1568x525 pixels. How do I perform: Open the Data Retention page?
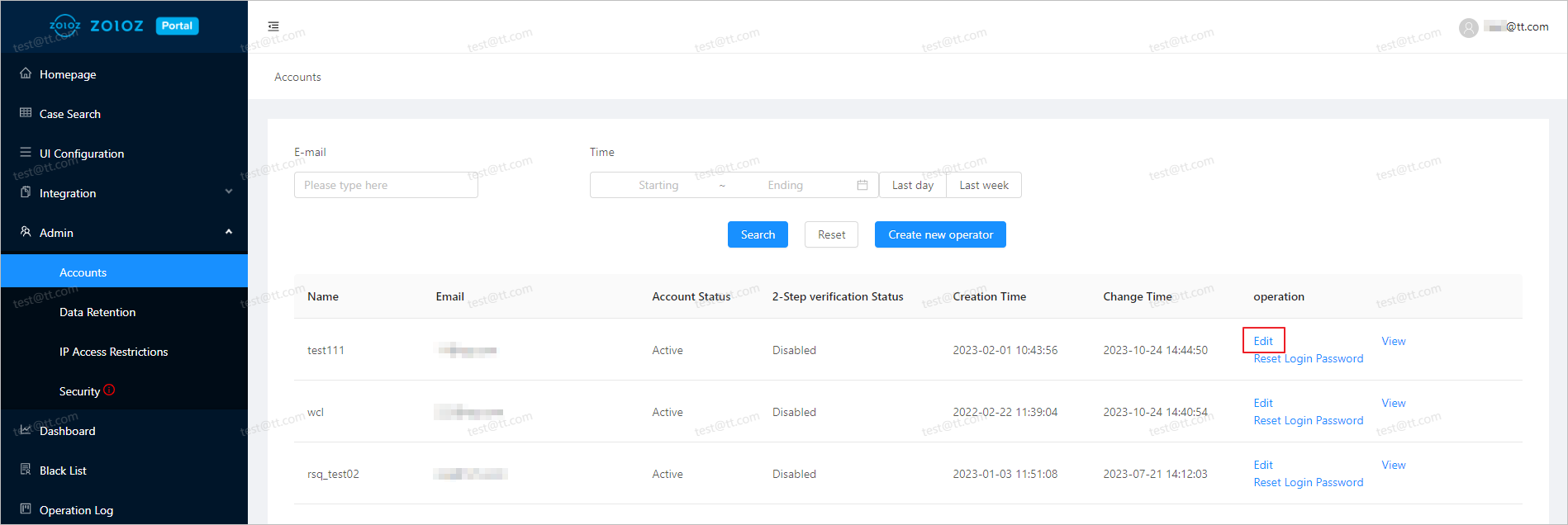[97, 312]
